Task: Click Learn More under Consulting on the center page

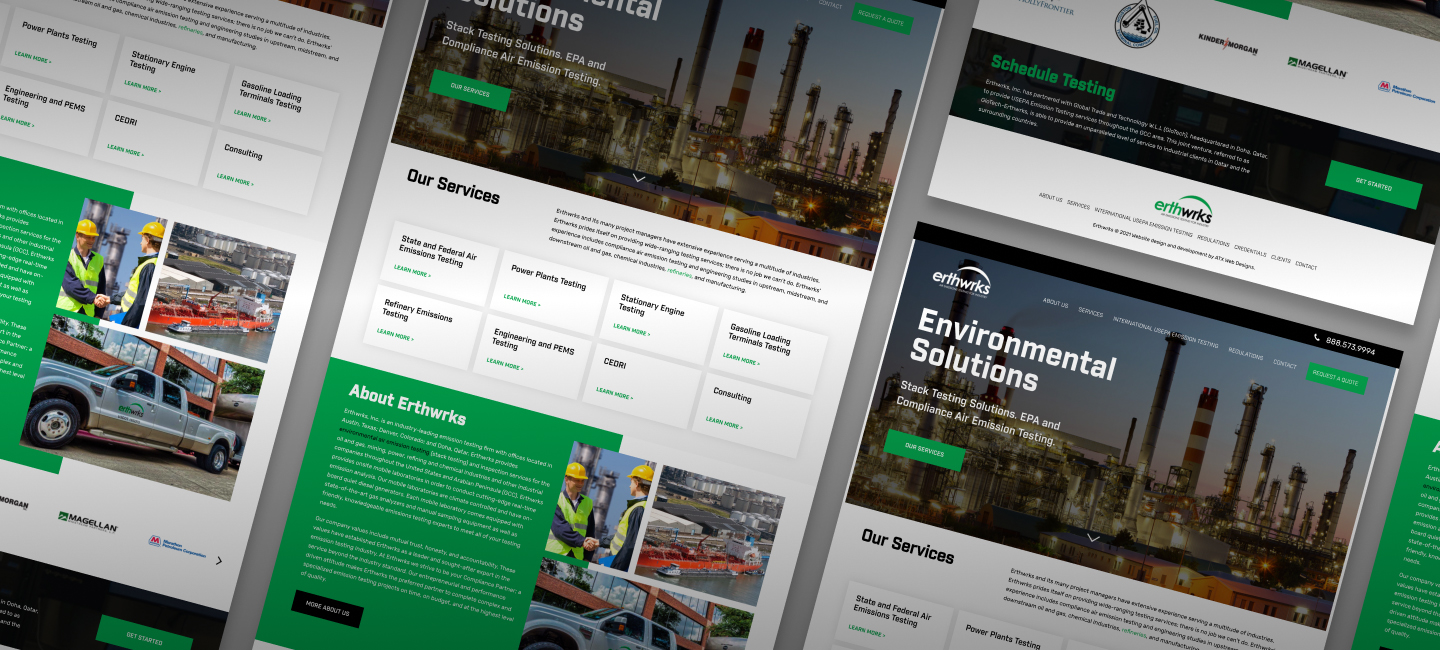Action: [x=724, y=423]
